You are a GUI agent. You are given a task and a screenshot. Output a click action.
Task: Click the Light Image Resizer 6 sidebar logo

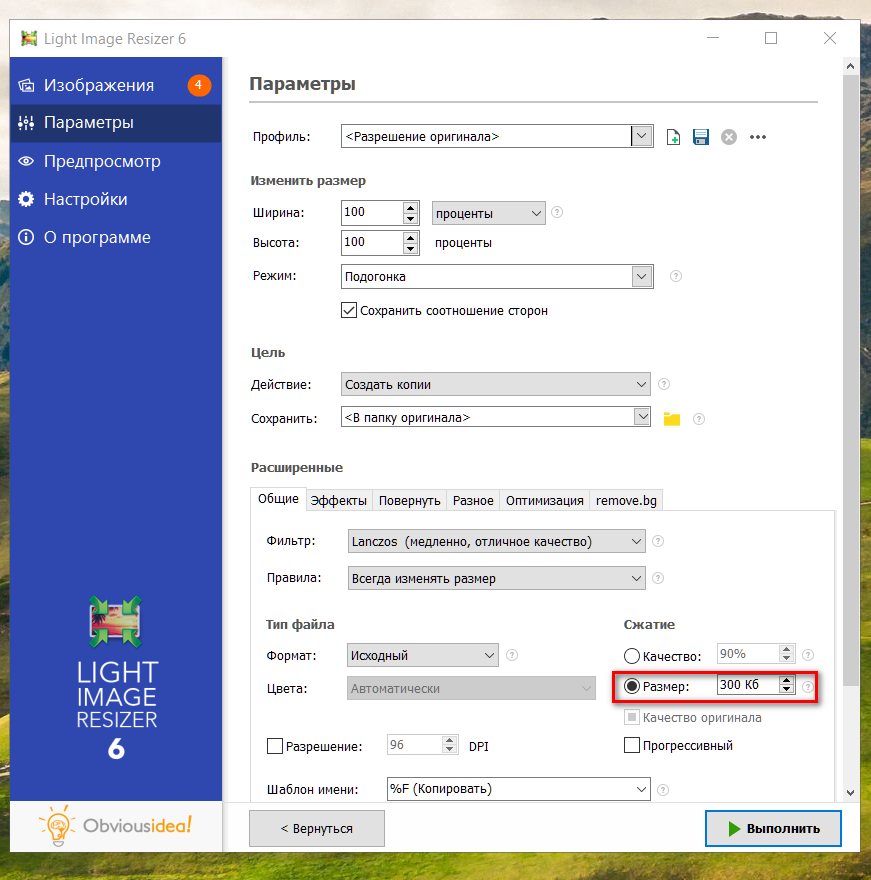coord(117,678)
